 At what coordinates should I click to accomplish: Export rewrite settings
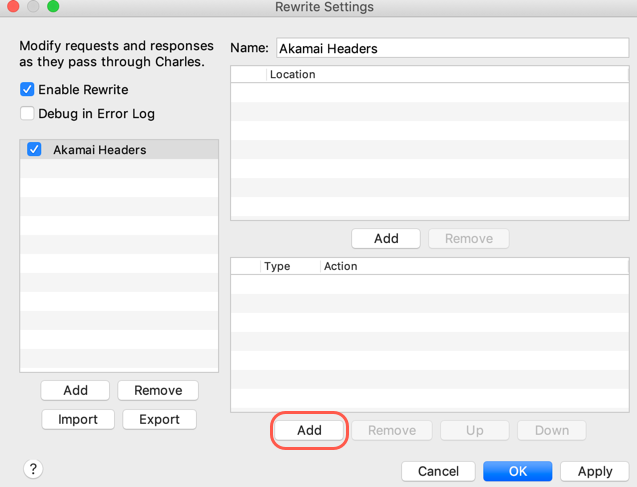pos(159,419)
